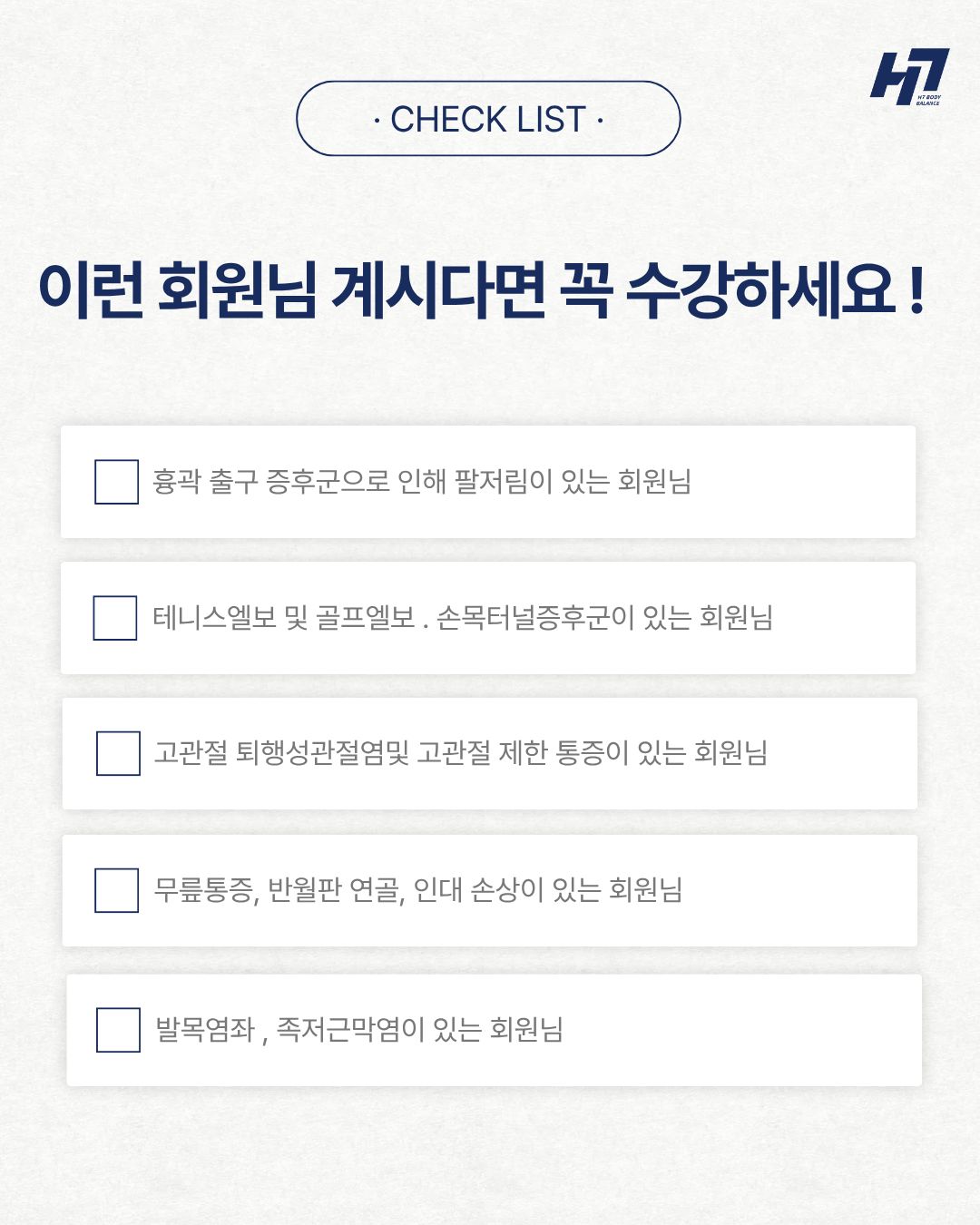Click the H7 Body Balance logo
980x1225 pixels.
[908, 77]
